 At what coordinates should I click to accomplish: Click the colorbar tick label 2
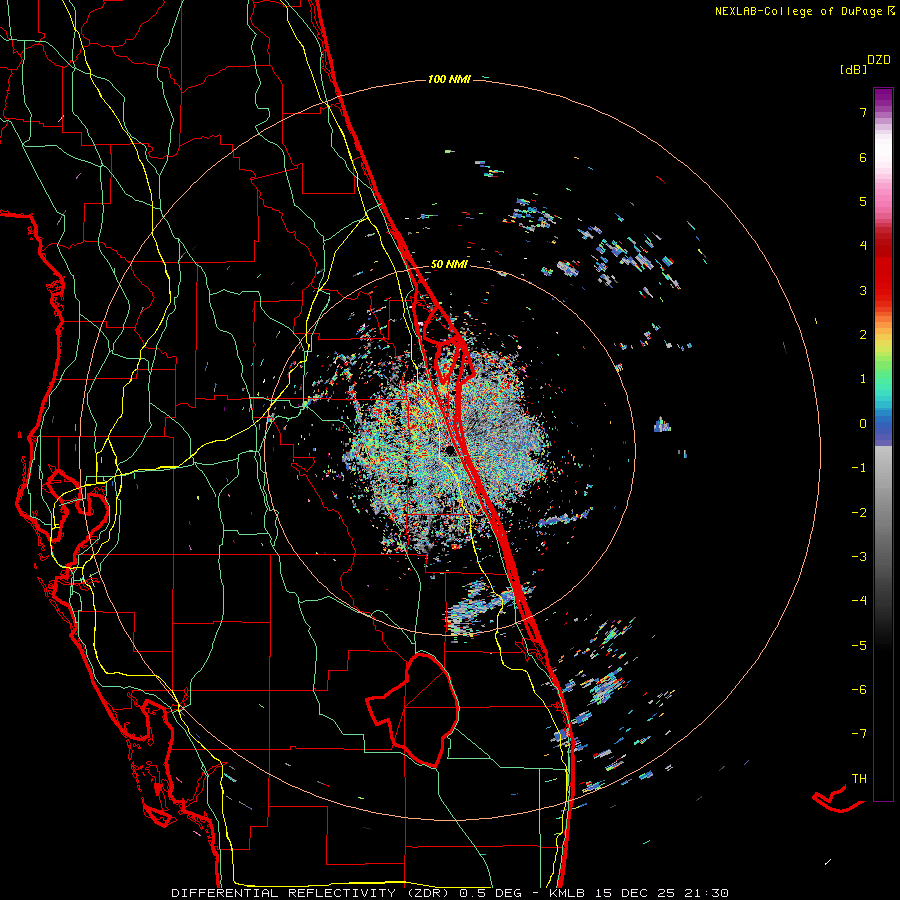coord(863,335)
